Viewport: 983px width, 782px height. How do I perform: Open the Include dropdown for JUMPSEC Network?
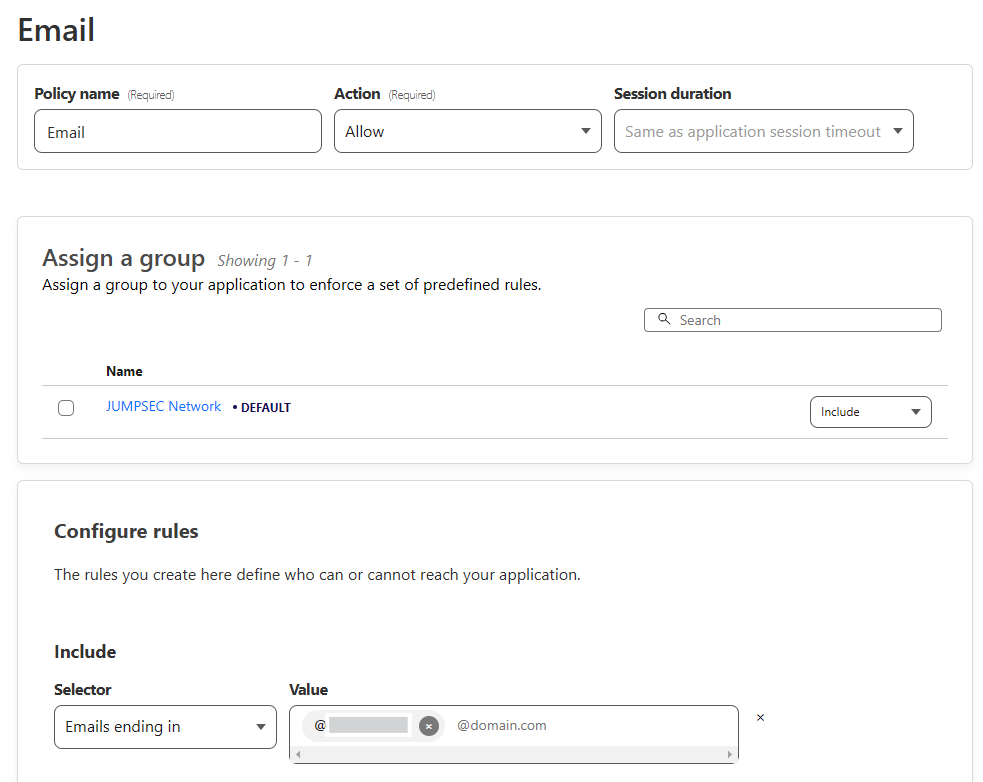click(x=870, y=412)
